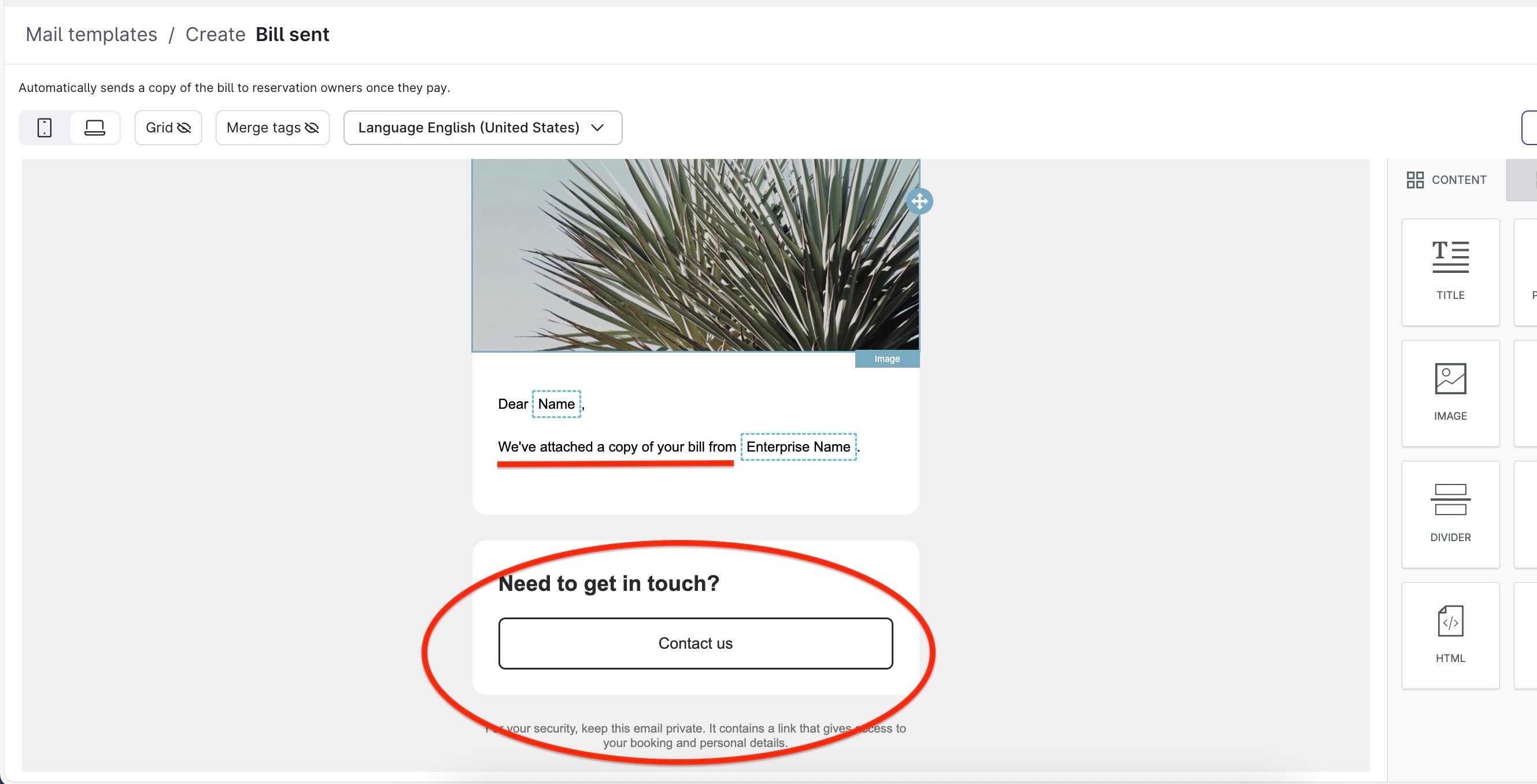Screen dimensions: 1537x784
Task: Click the security footer notice text
Action: click(696, 735)
